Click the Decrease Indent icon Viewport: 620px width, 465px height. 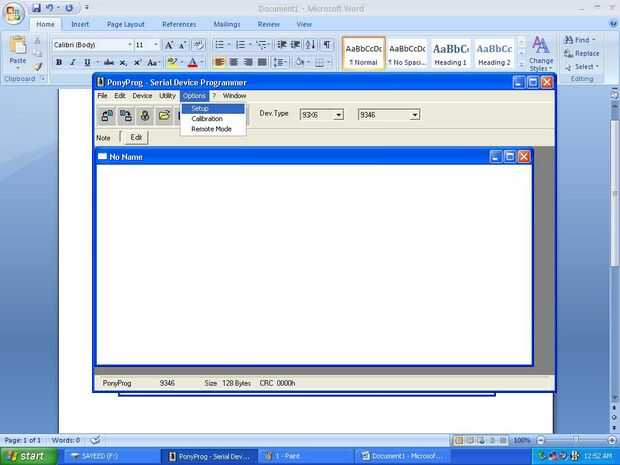pos(282,45)
